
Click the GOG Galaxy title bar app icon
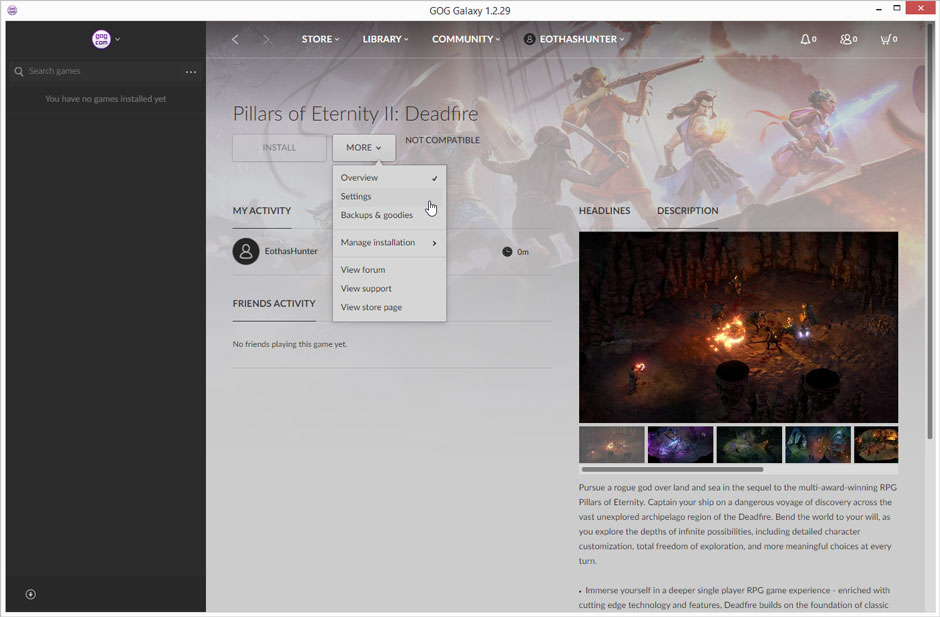[12, 10]
